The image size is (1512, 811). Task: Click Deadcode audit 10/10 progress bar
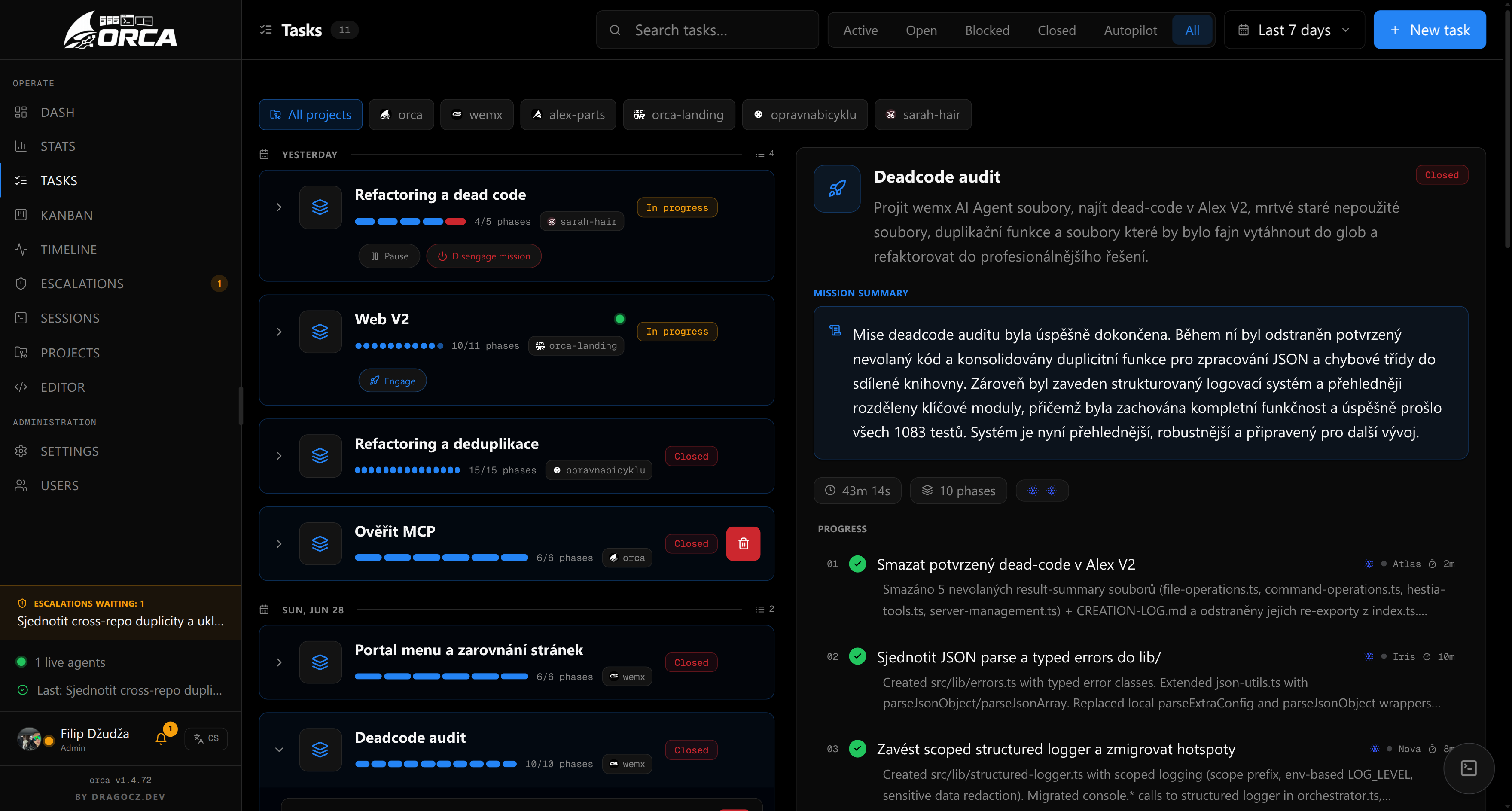pos(436,764)
